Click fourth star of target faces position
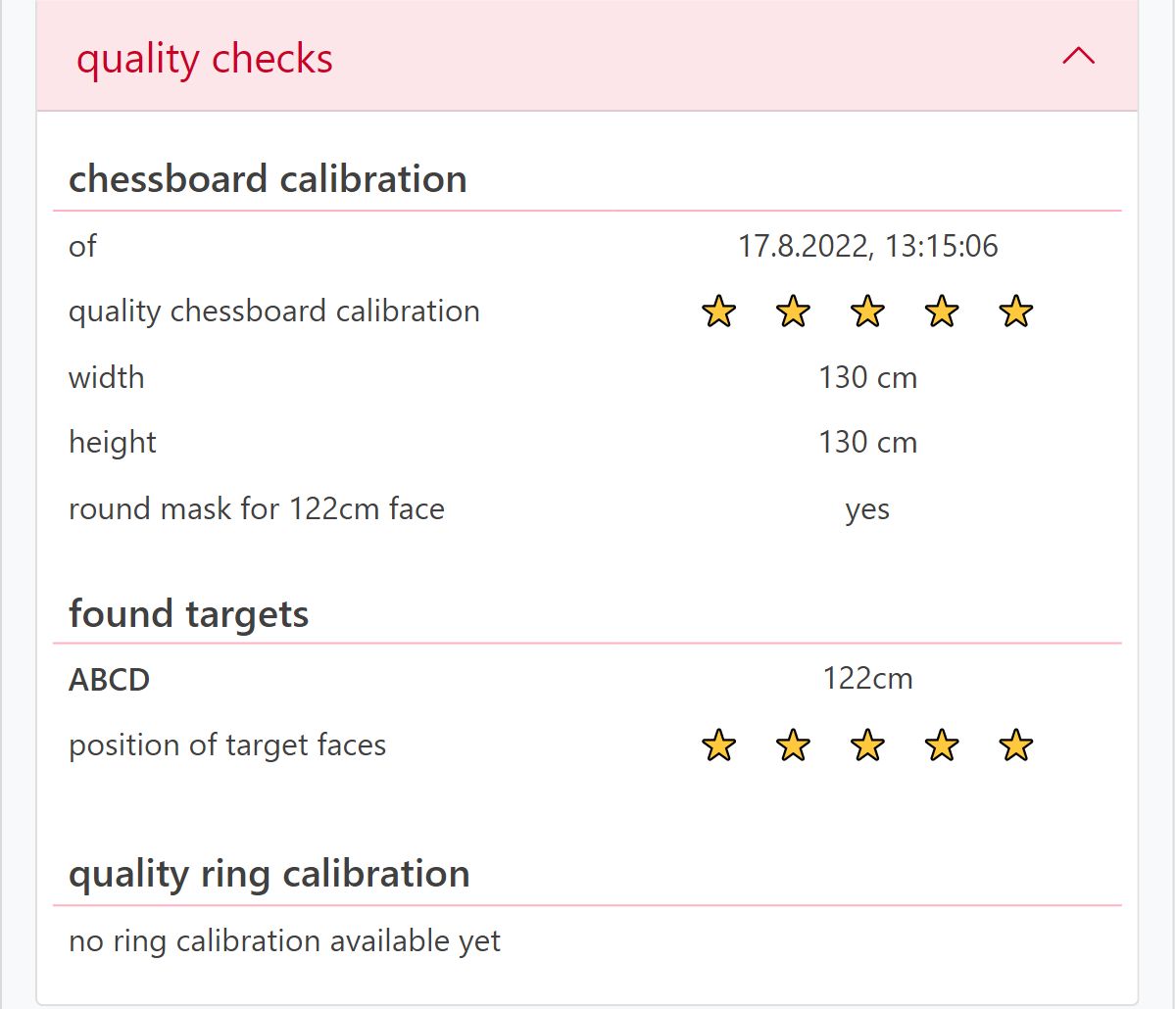Screen dimensions: 1176x1009 [x=942, y=746]
